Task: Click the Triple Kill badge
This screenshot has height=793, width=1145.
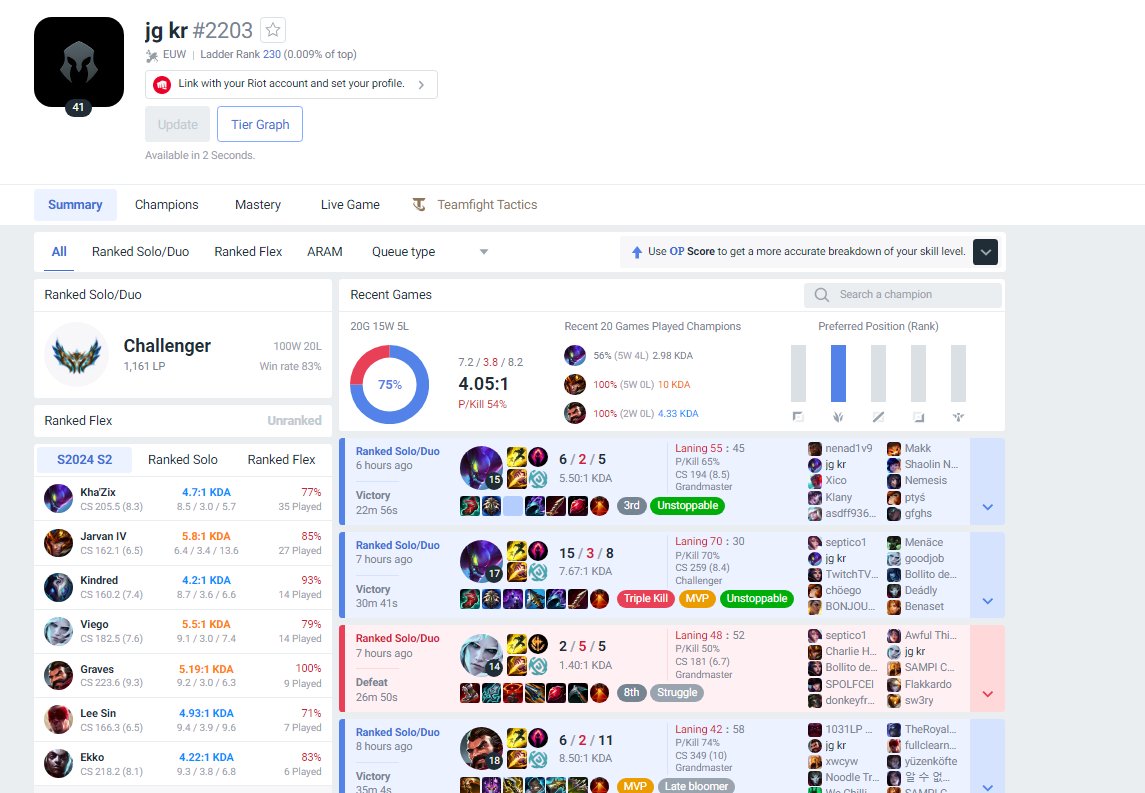Action: 646,599
